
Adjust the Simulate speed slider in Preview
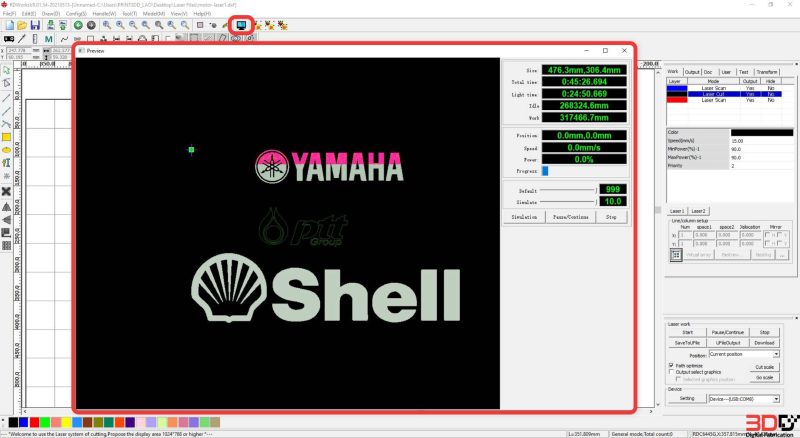click(568, 202)
